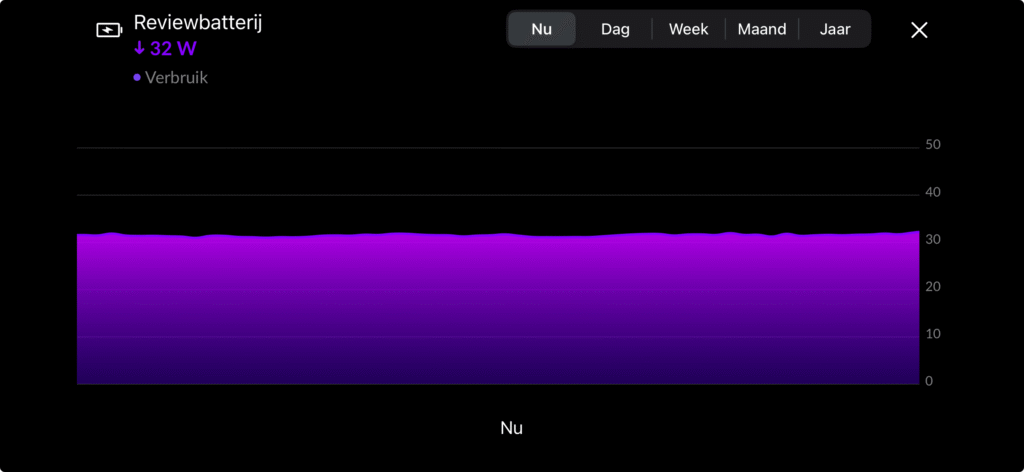
Task: Click inside the purple consumption graph area
Action: point(497,310)
